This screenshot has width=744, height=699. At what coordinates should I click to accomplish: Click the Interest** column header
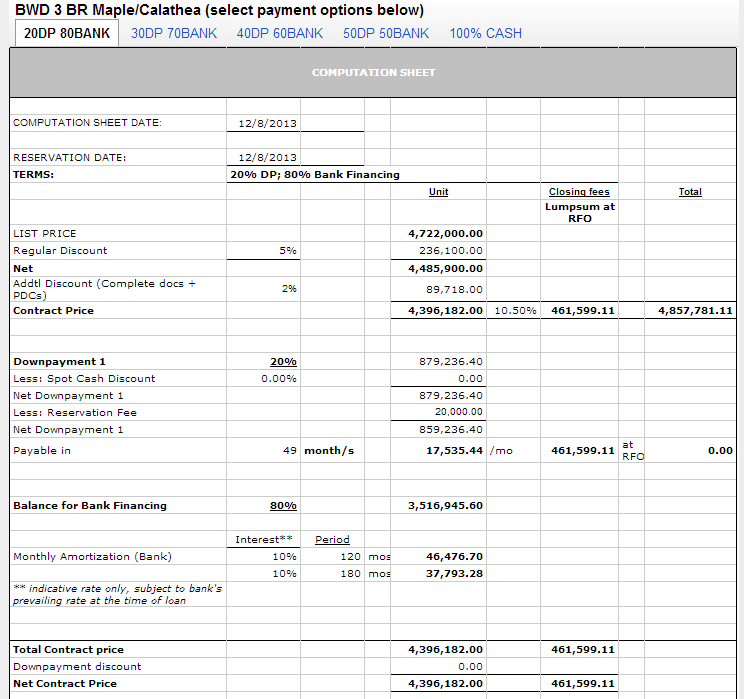(264, 540)
